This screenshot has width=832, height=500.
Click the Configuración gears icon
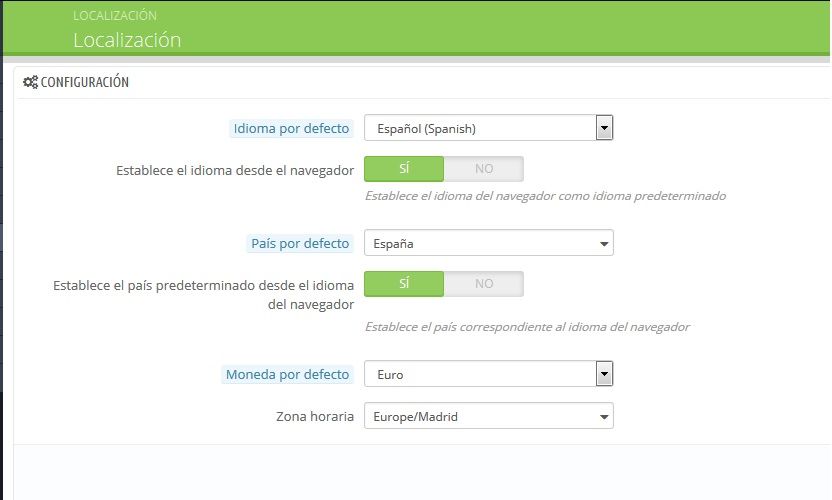pyautogui.click(x=30, y=82)
